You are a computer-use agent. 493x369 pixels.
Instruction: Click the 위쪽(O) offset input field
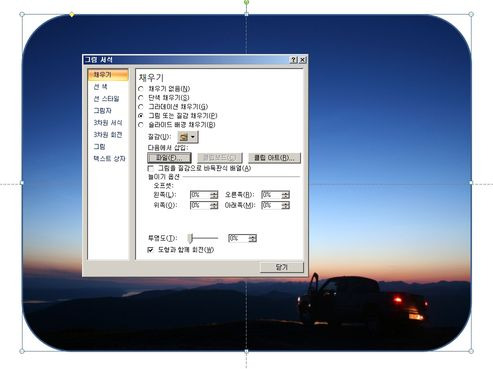tap(200, 205)
